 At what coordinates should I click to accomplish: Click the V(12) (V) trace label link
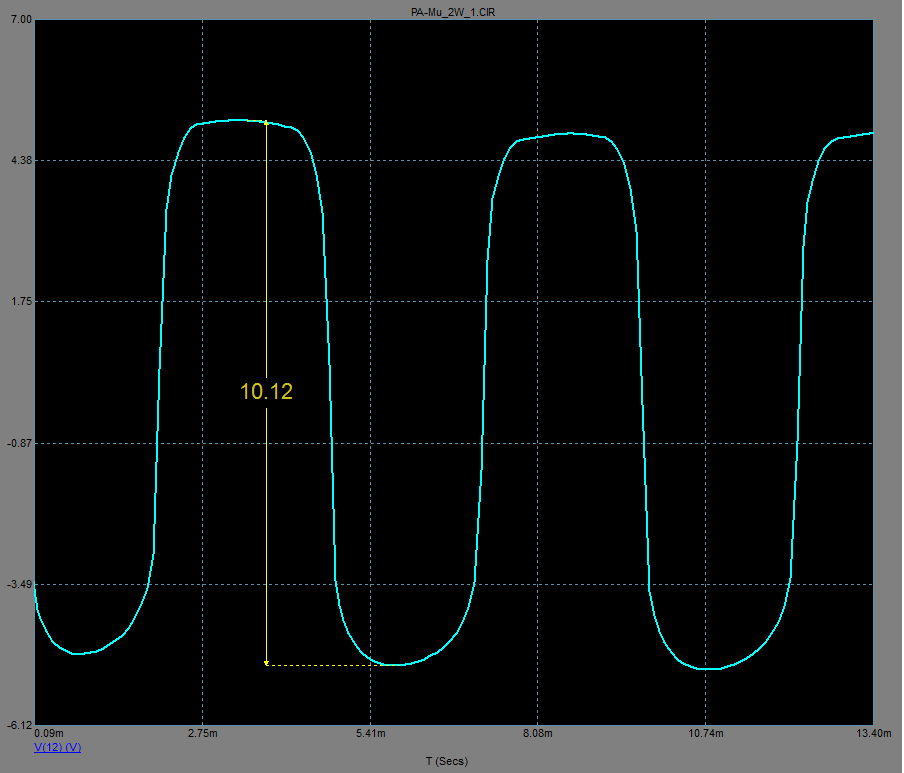coord(57,747)
